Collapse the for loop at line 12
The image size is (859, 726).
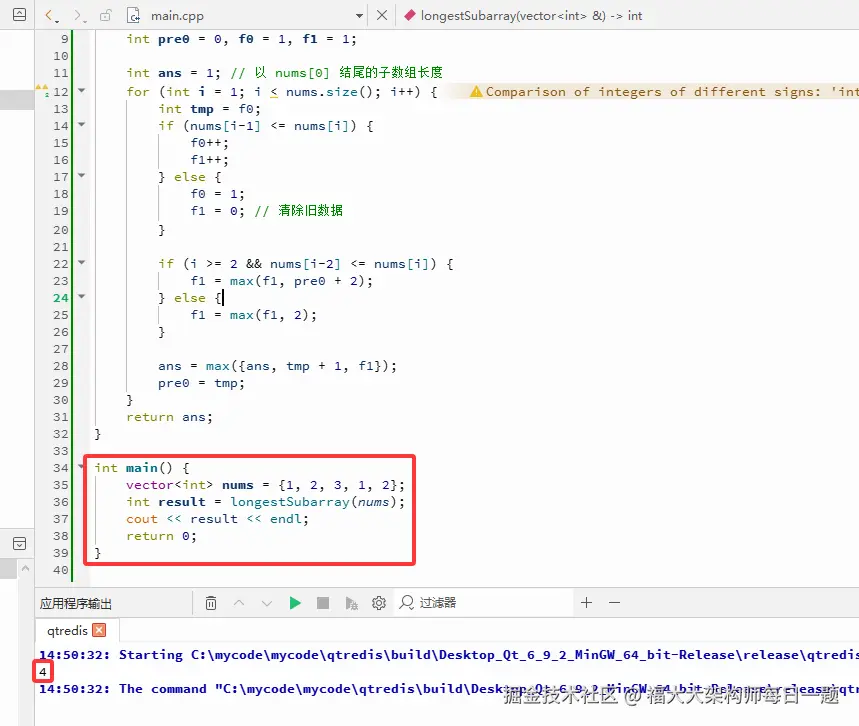[x=82, y=90]
